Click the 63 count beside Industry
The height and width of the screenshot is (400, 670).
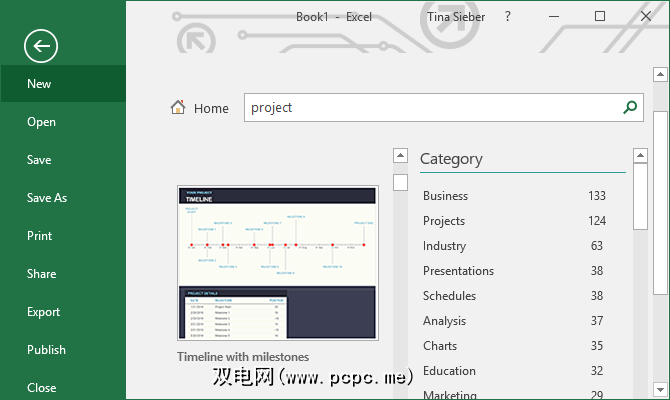click(x=597, y=246)
